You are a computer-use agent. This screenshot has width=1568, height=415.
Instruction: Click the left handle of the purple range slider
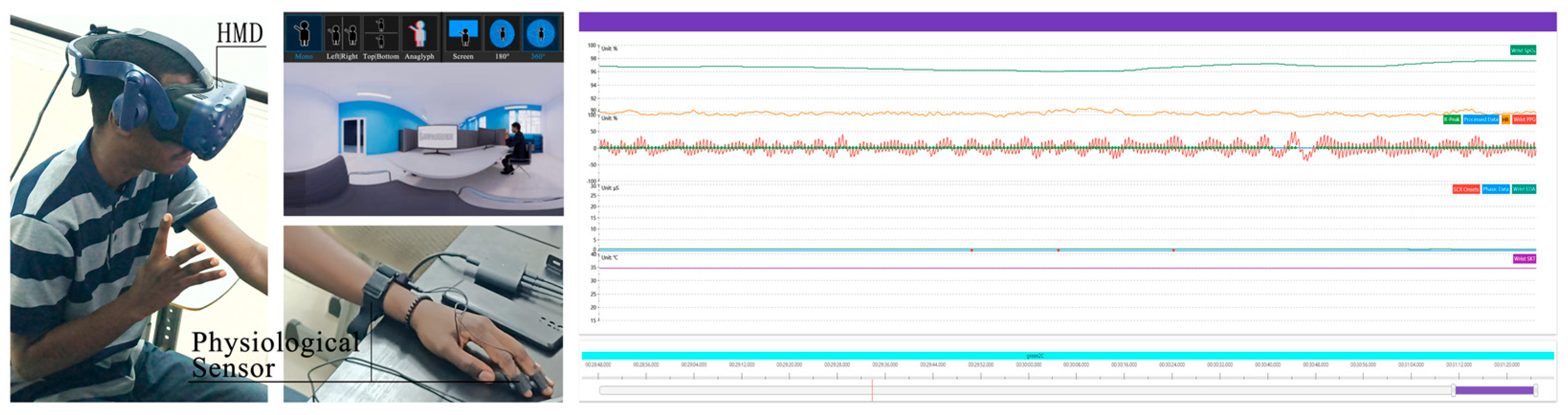[x=1454, y=391]
